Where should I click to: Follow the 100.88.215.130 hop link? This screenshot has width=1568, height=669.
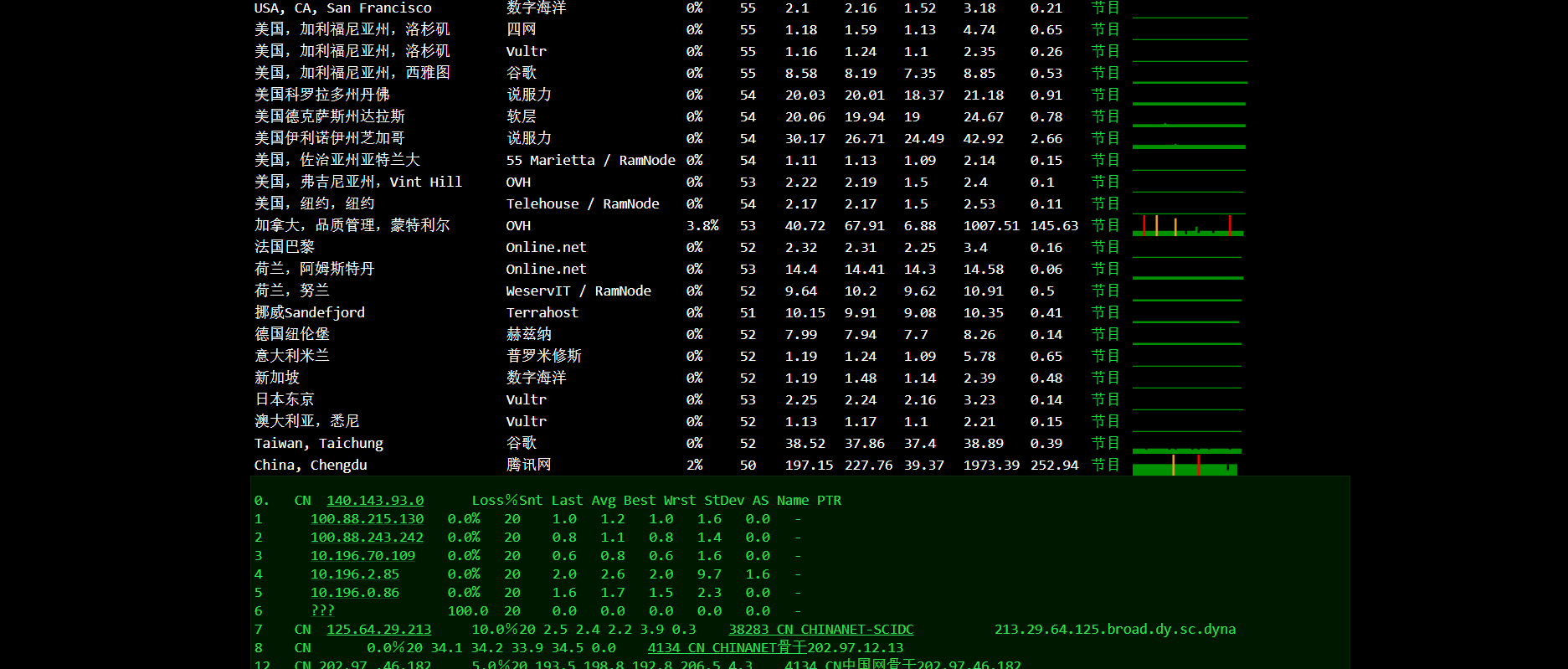[x=367, y=518]
